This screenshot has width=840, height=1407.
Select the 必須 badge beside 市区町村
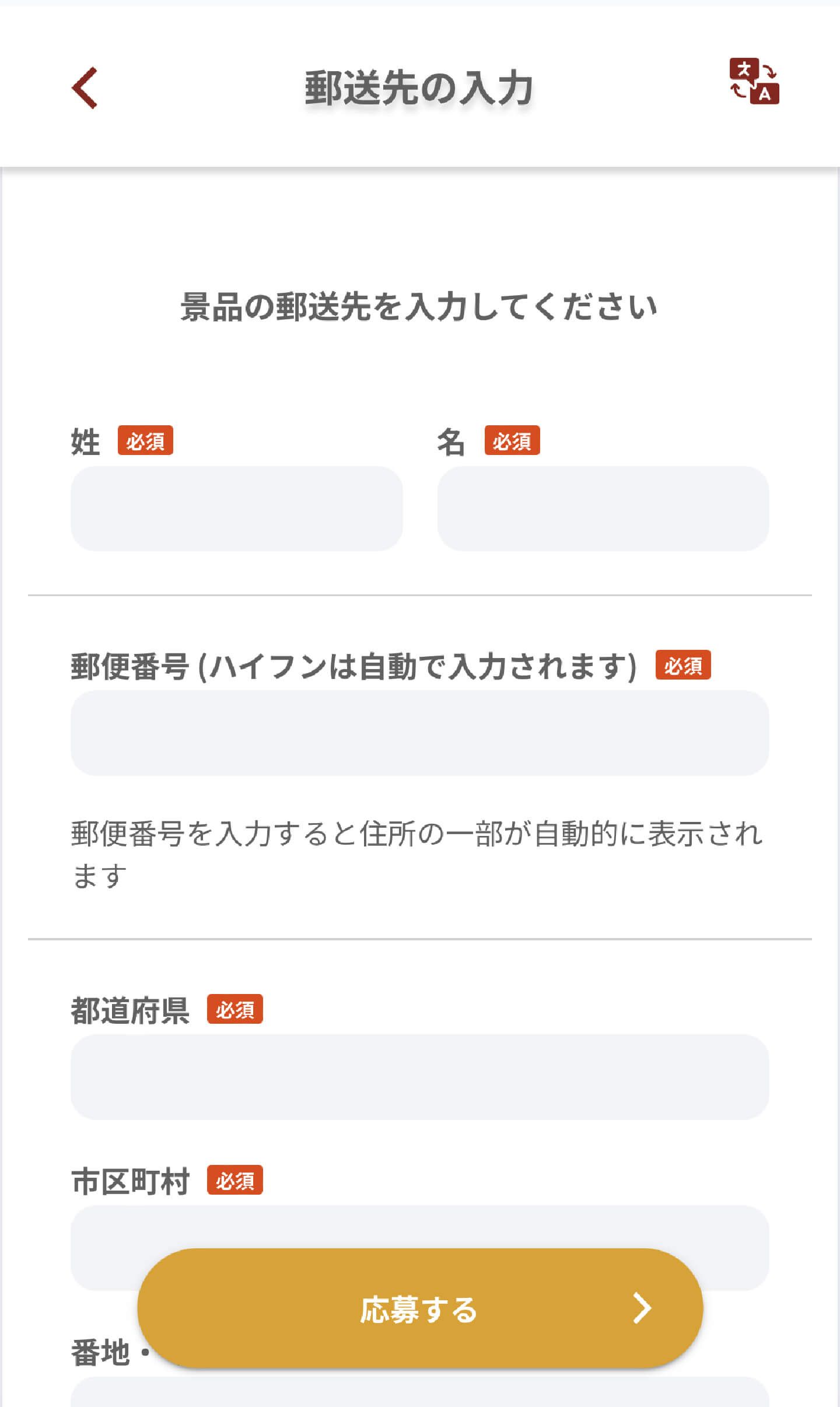click(235, 1180)
